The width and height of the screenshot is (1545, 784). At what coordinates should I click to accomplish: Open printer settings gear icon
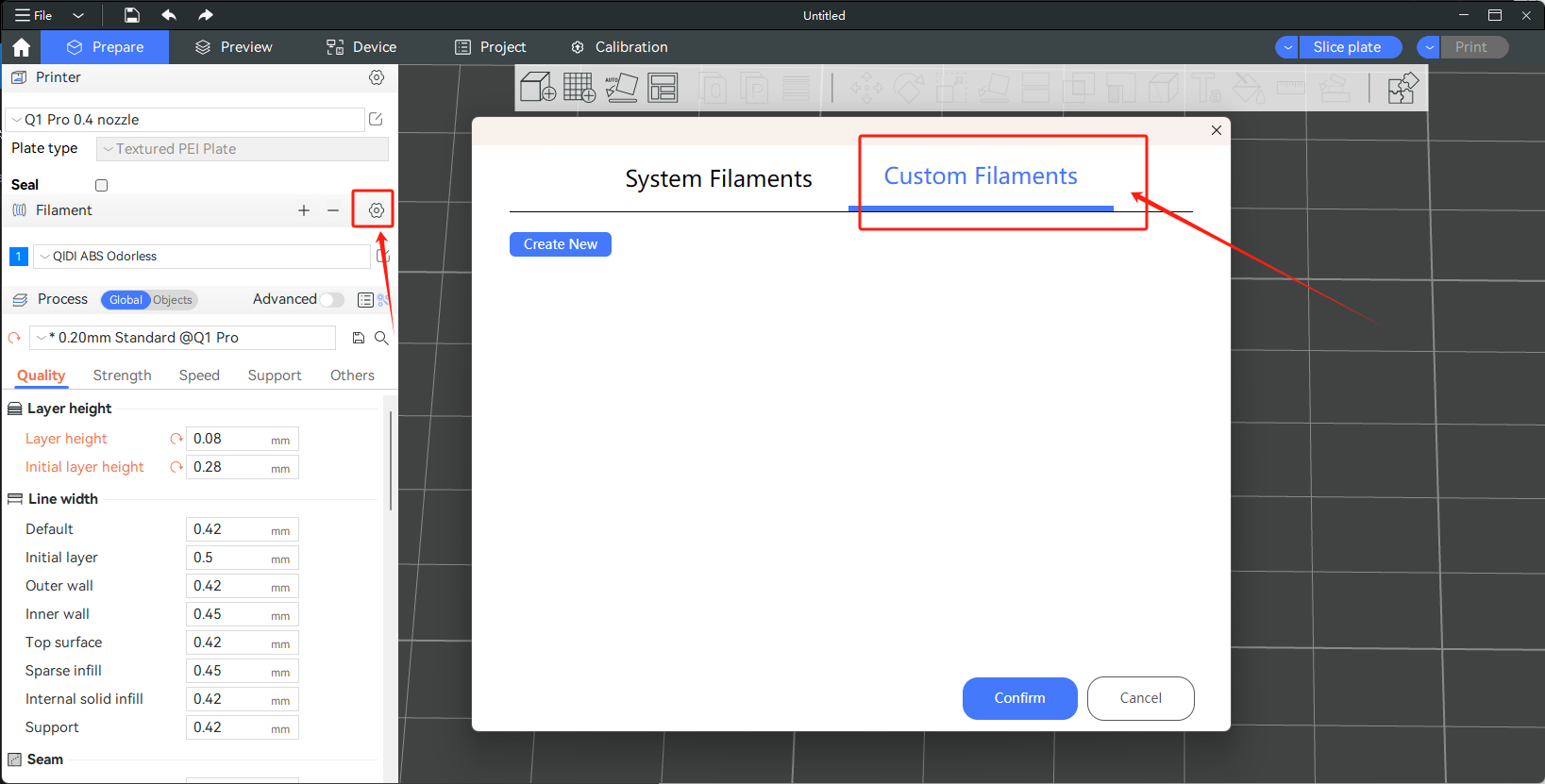(377, 77)
